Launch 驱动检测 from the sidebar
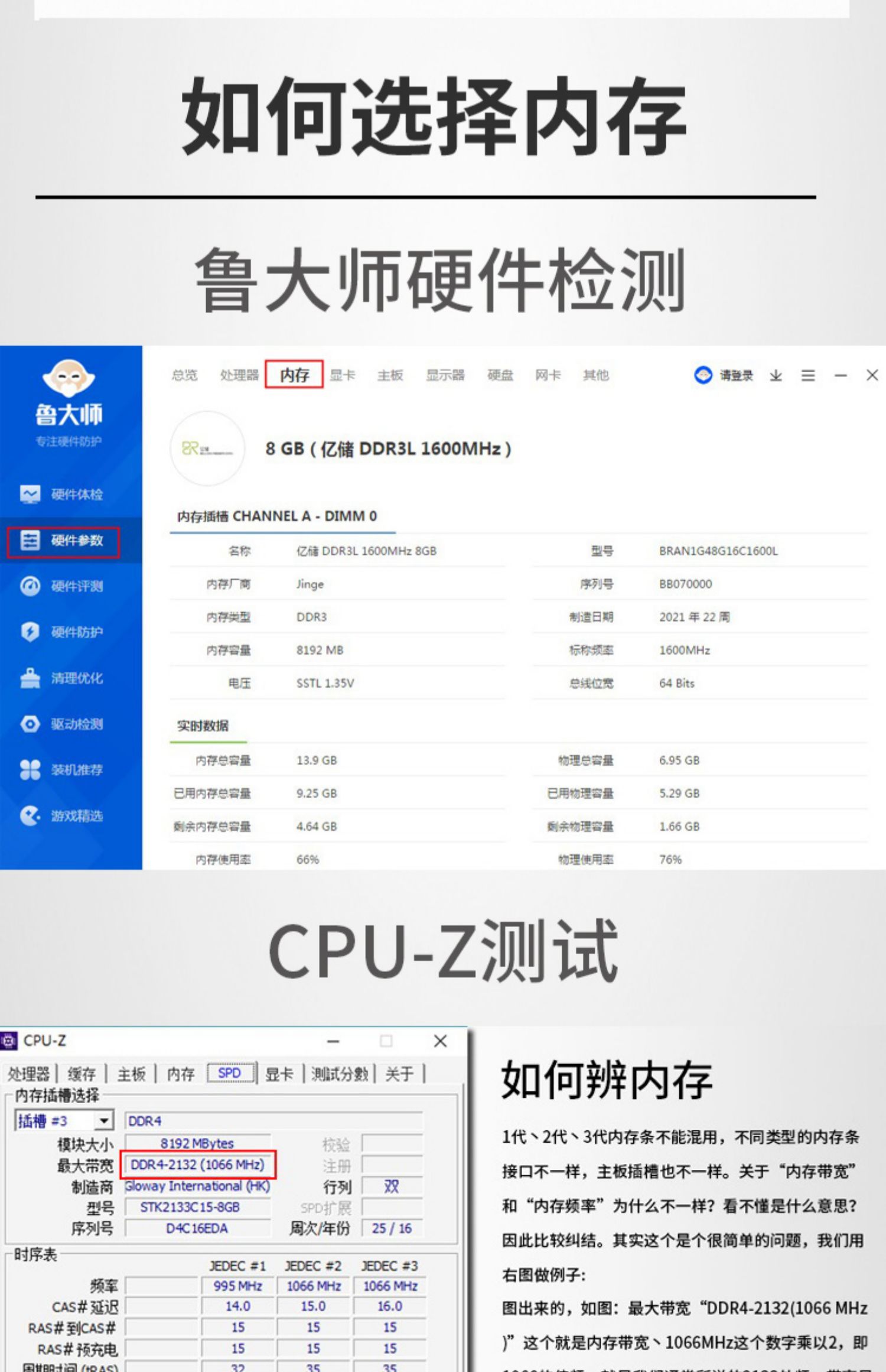 click(62, 724)
